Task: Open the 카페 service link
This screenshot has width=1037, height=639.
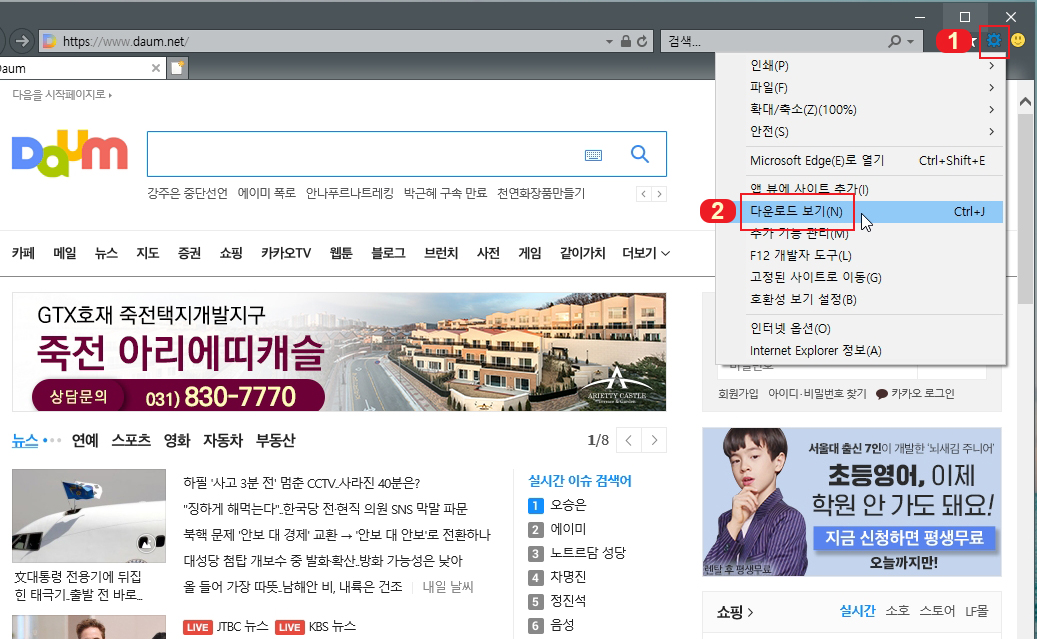Action: coord(23,253)
